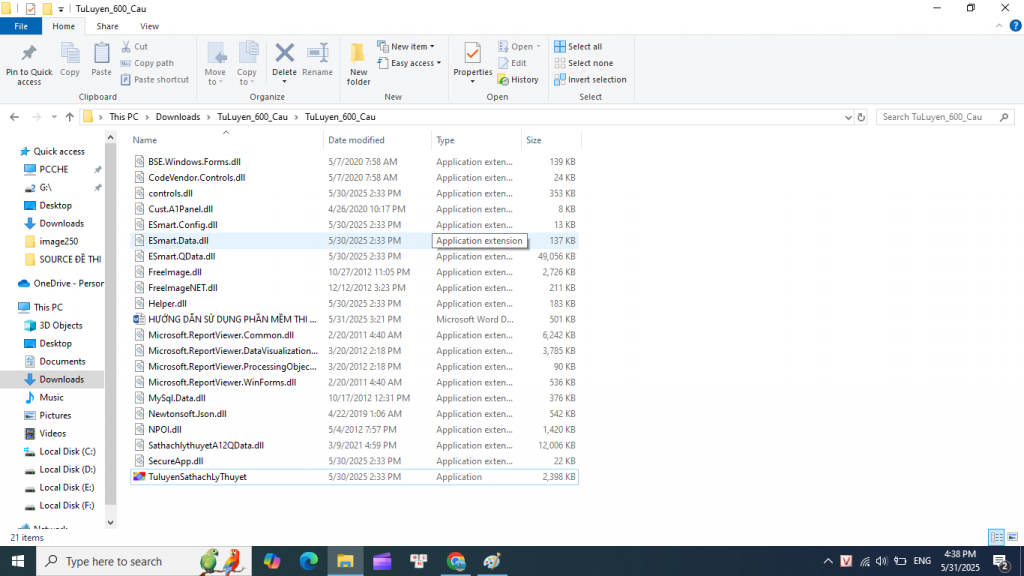Viewport: 1024px width, 576px height.
Task: Switch to the View ribbon tab
Action: click(149, 26)
